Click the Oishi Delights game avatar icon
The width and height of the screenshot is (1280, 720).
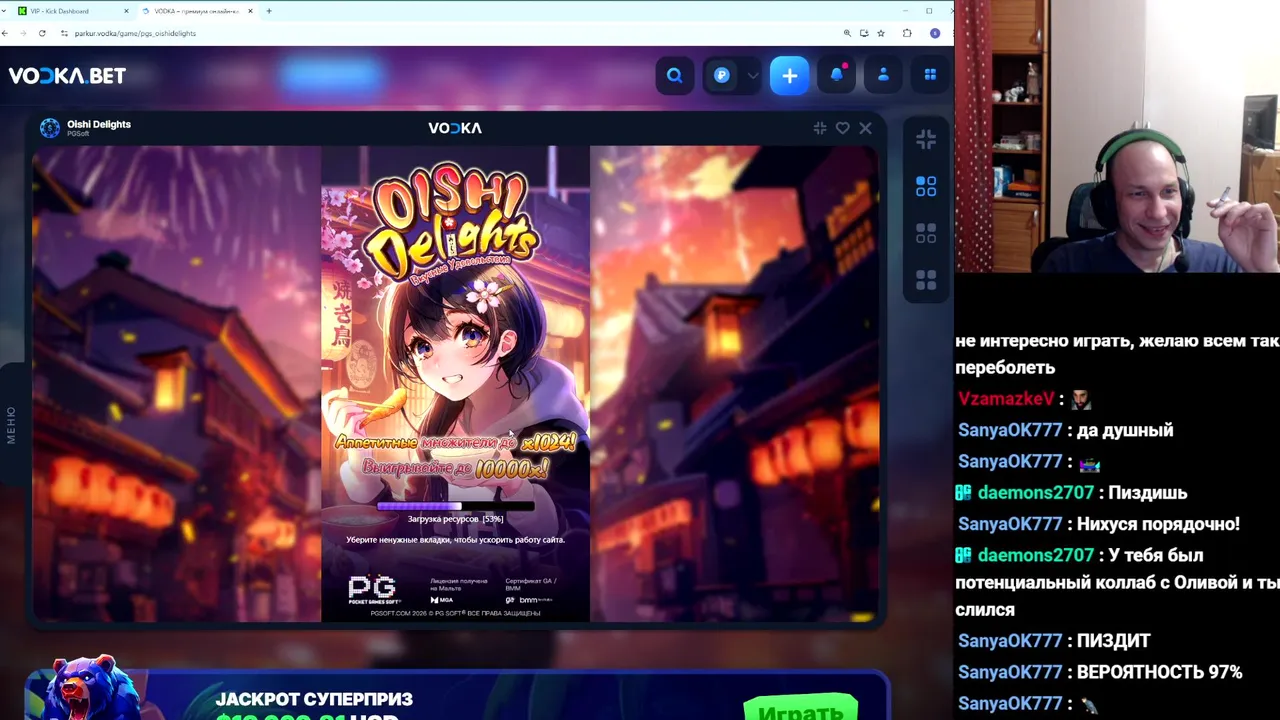point(50,128)
